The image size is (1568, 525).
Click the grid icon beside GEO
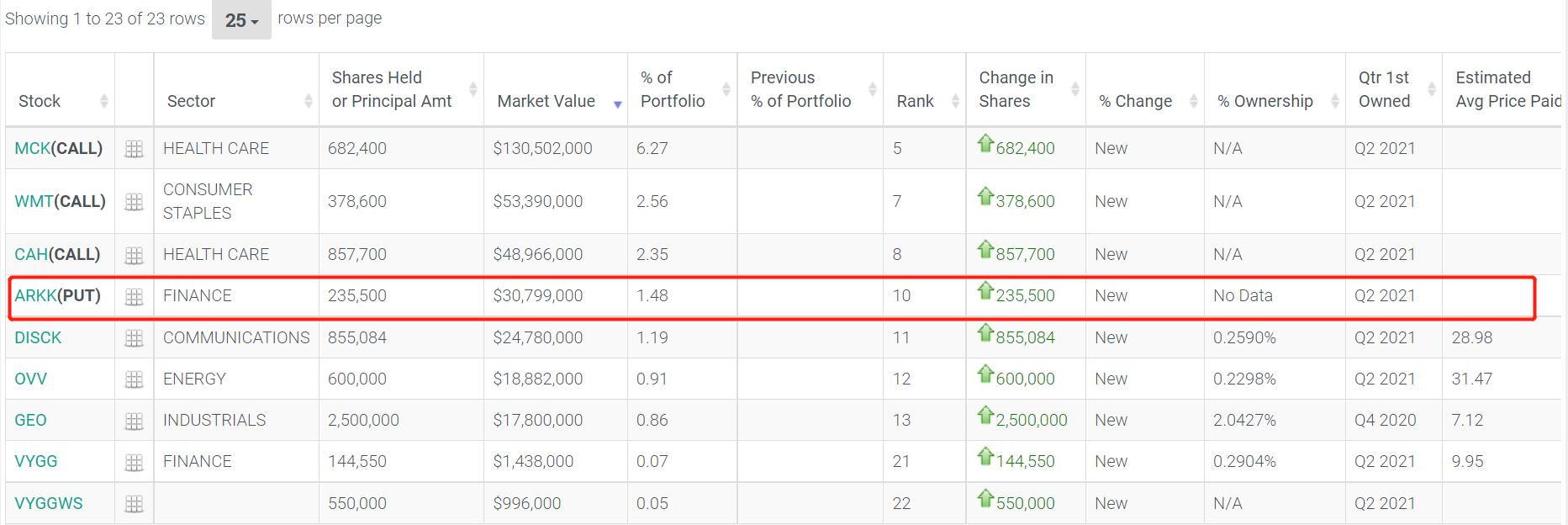coord(134,421)
